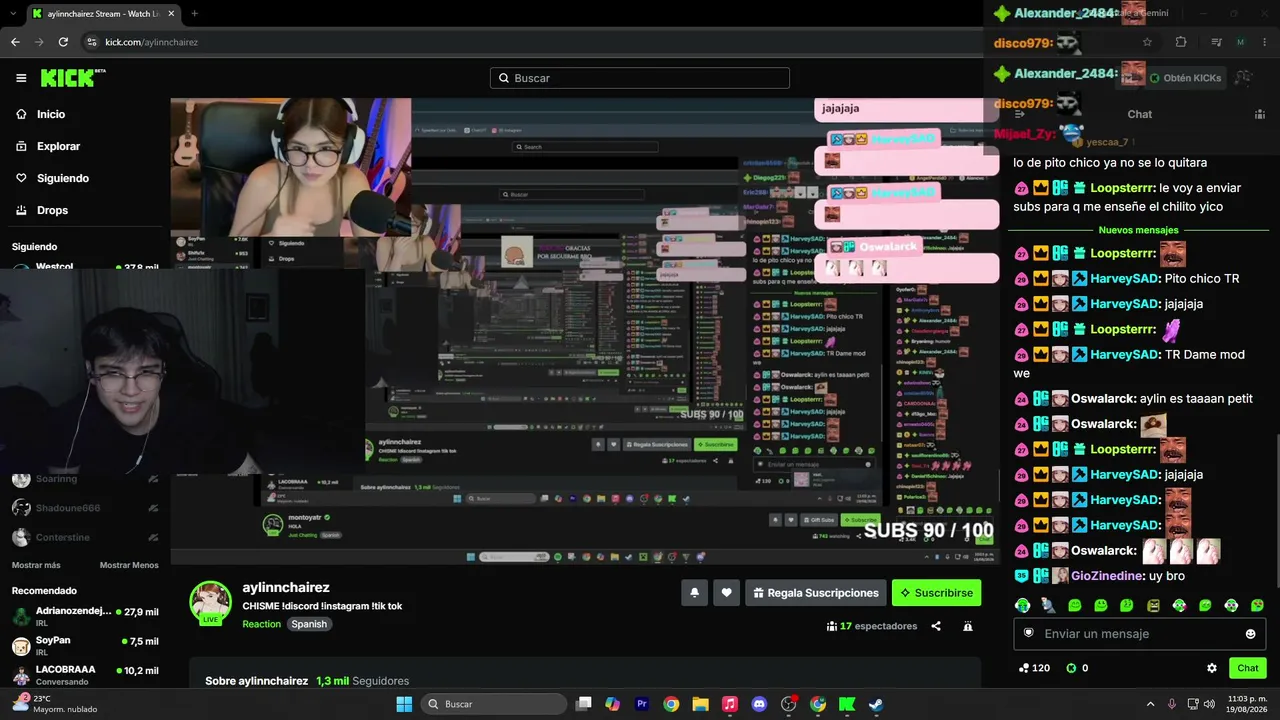Open Steam from the taskbar
Screen dimensions: 1280x720
(x=876, y=704)
